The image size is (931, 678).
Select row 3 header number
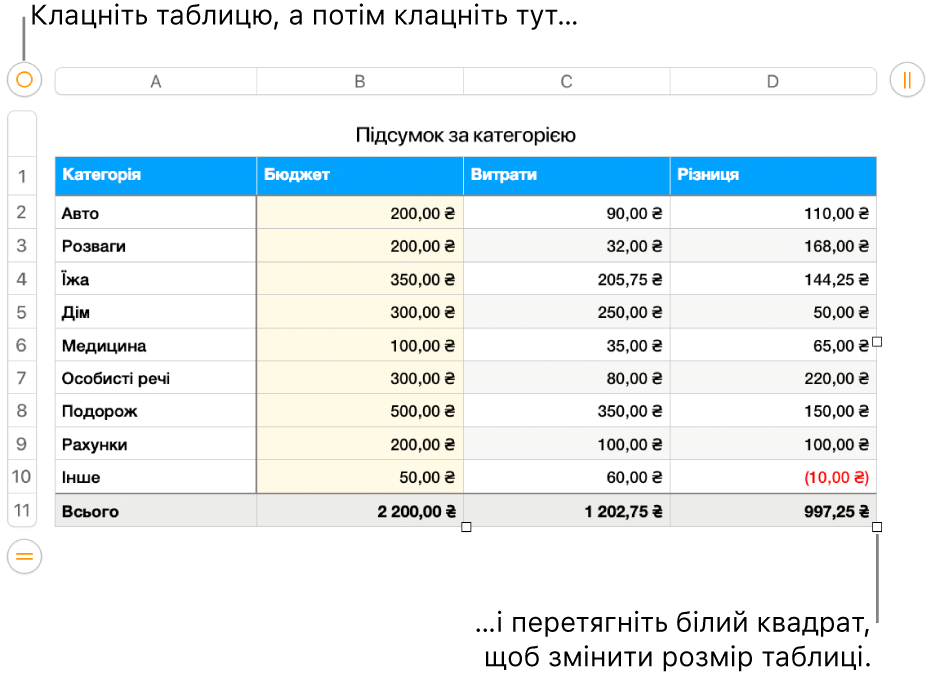click(22, 246)
